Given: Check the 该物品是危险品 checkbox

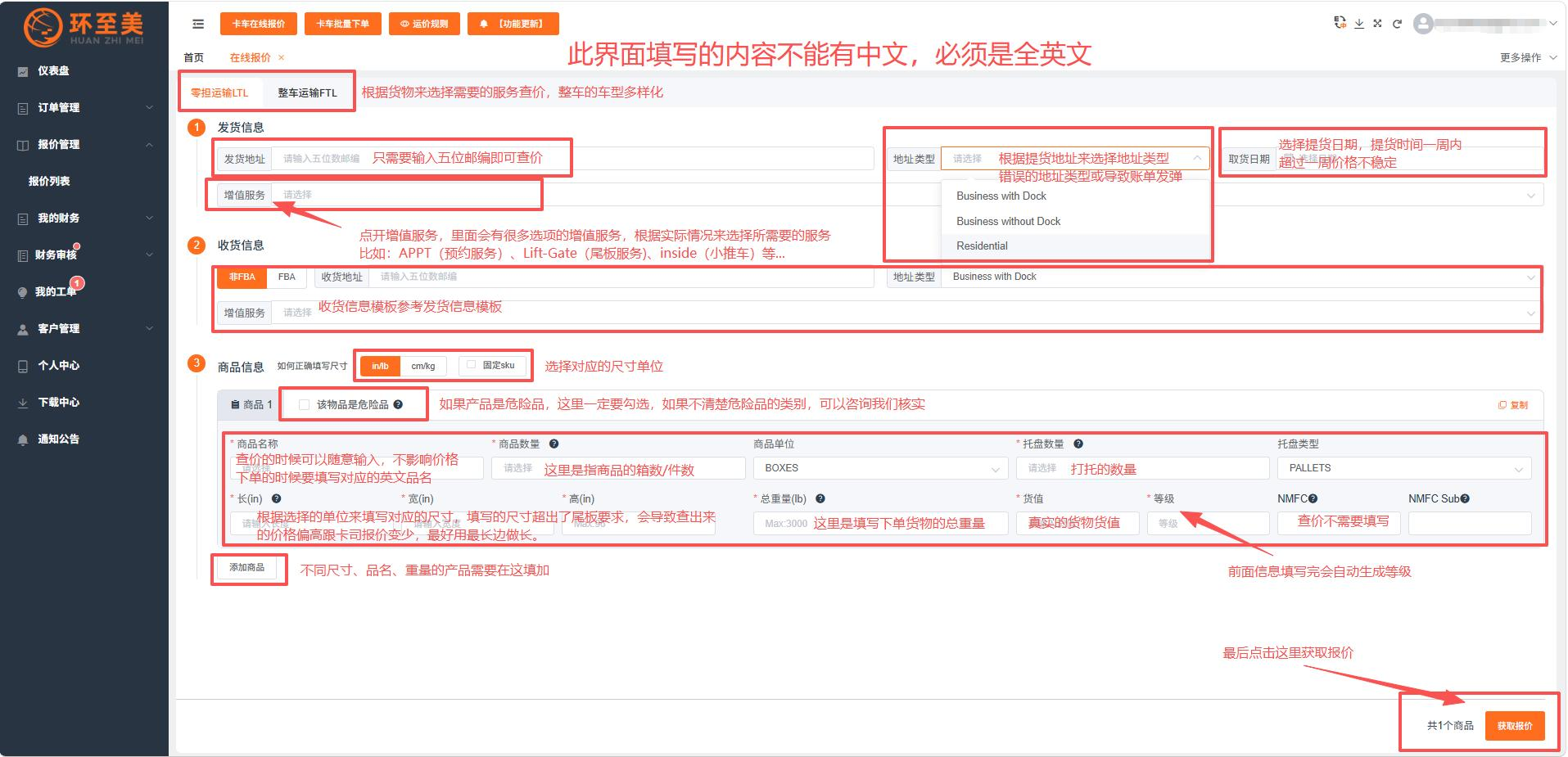Looking at the screenshot, I should pos(304,404).
